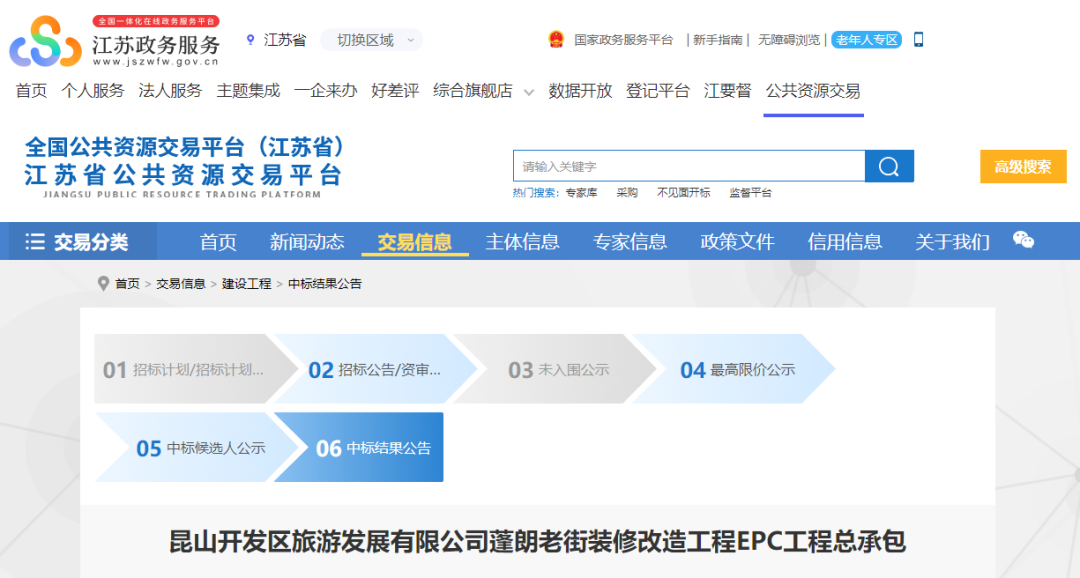Open the 政策文件 navigation tab

737,242
